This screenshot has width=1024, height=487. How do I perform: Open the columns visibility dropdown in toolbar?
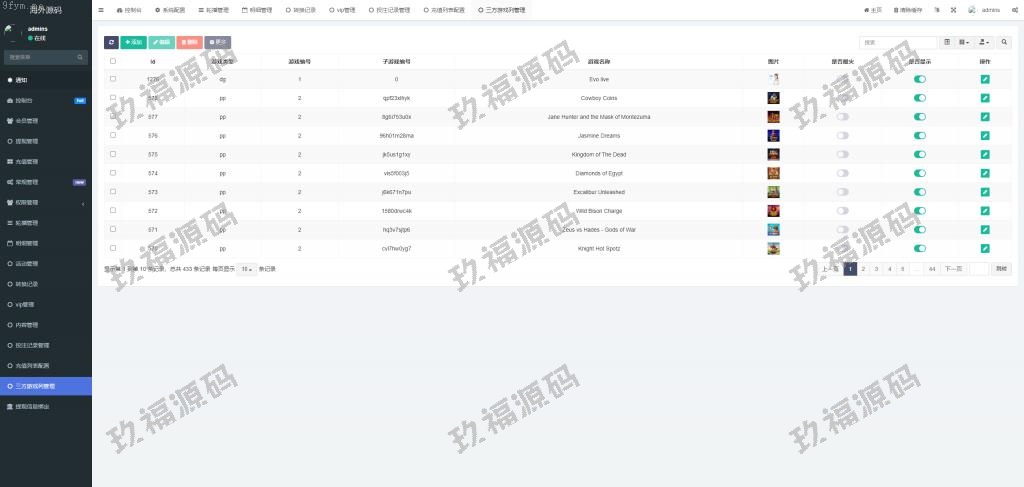[964, 43]
